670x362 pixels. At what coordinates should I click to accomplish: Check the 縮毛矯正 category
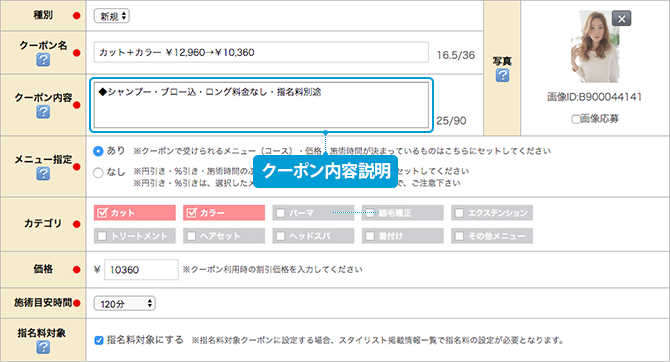[403, 213]
